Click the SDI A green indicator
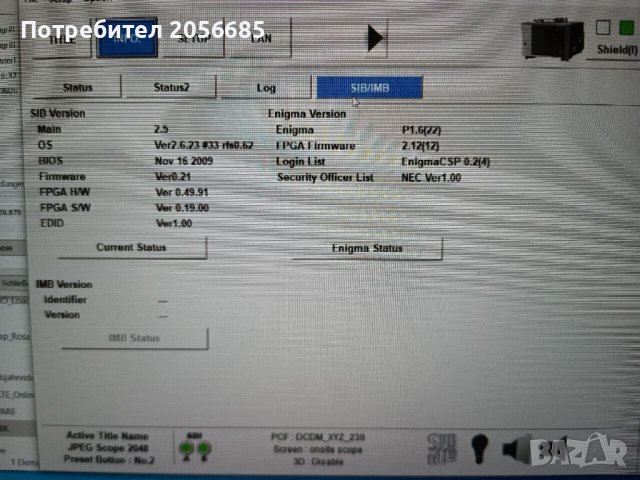The image size is (640, 480). pos(187,448)
